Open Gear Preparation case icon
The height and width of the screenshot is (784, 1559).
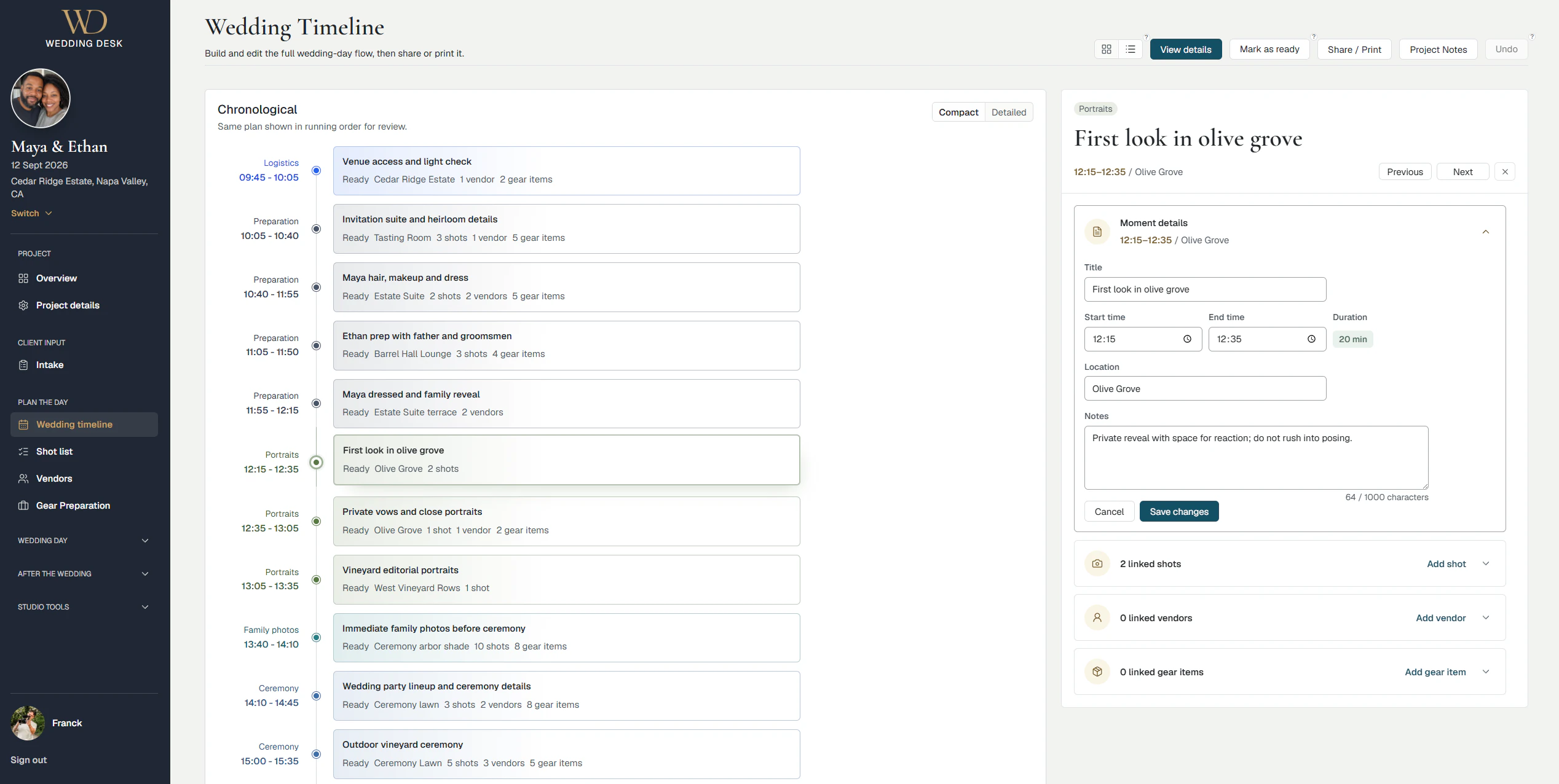[x=23, y=506]
